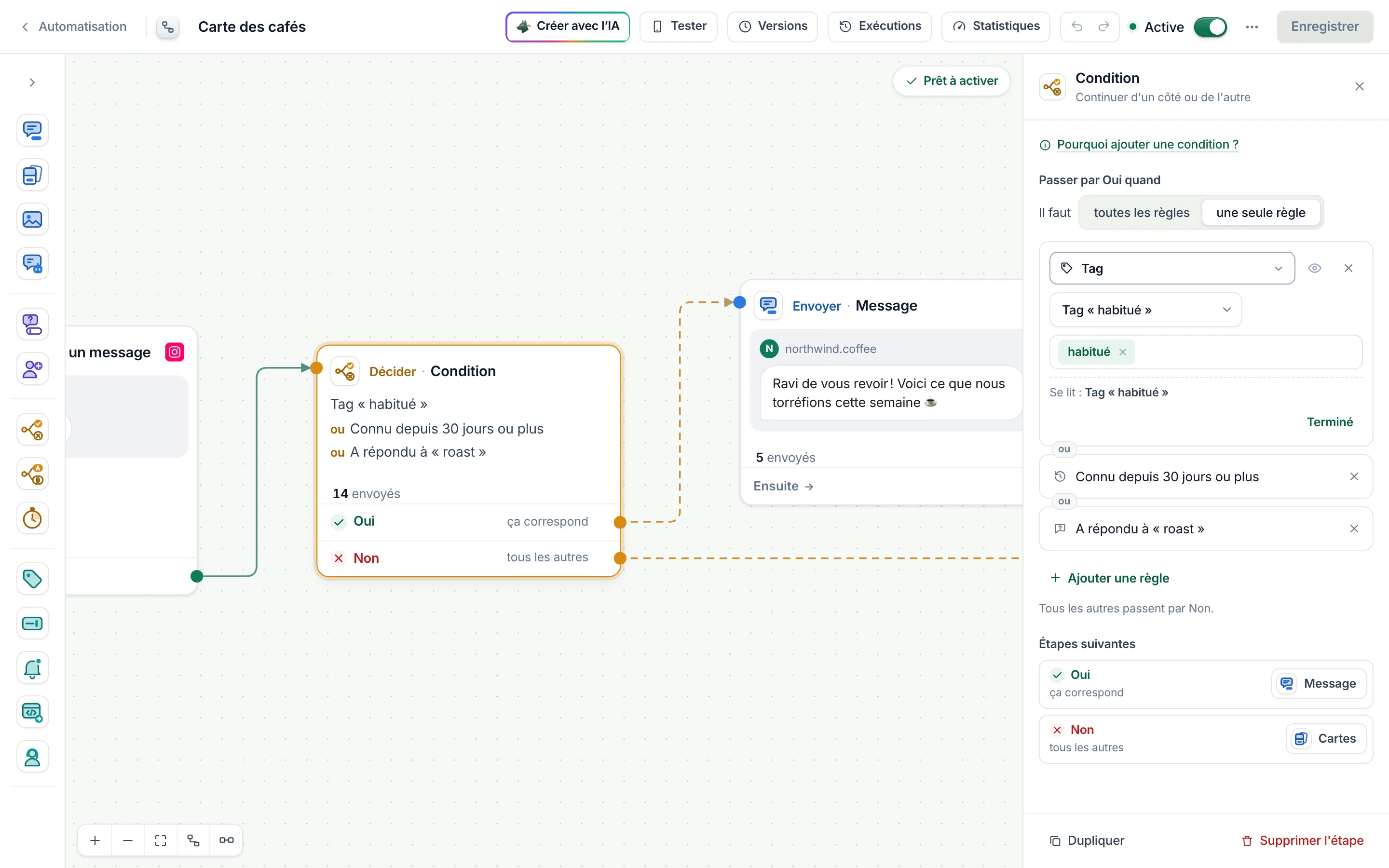
Task: Select the Tag icon in left sidebar
Action: (32, 579)
